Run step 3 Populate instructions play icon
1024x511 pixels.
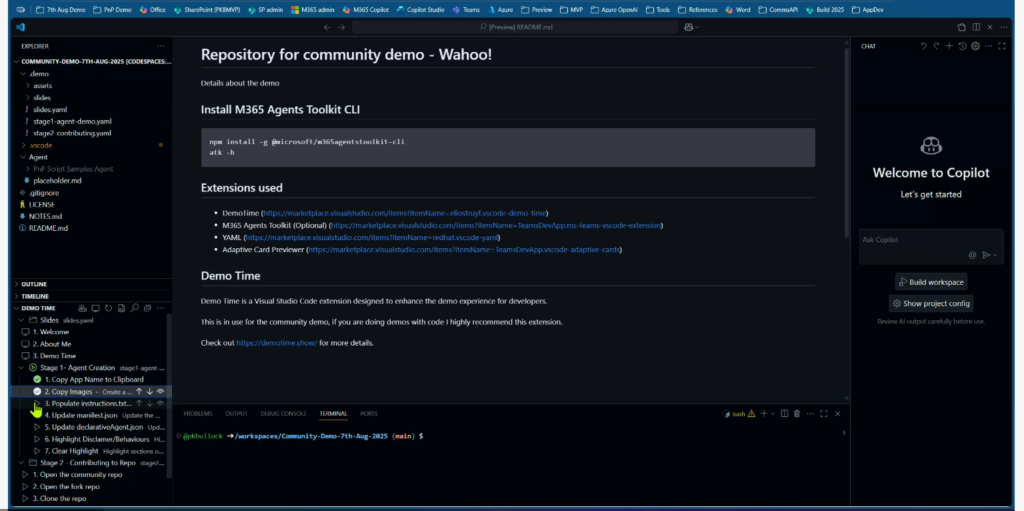coord(37,403)
